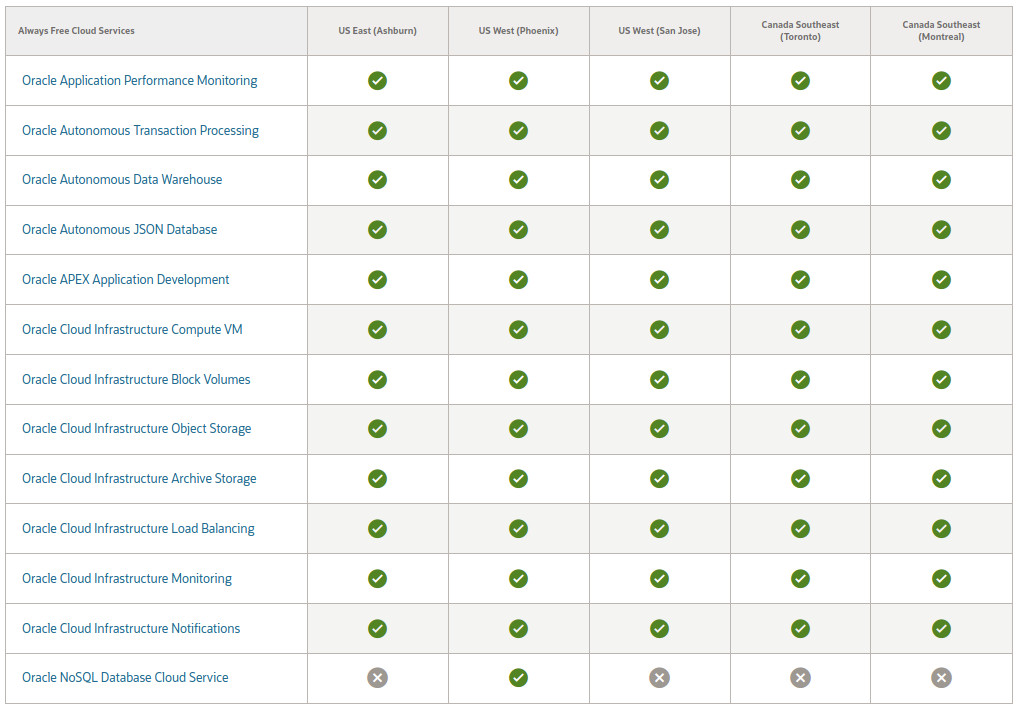
Task: Click NoSQL unavailable X icon under US West (San Jose)
Action: click(659, 678)
